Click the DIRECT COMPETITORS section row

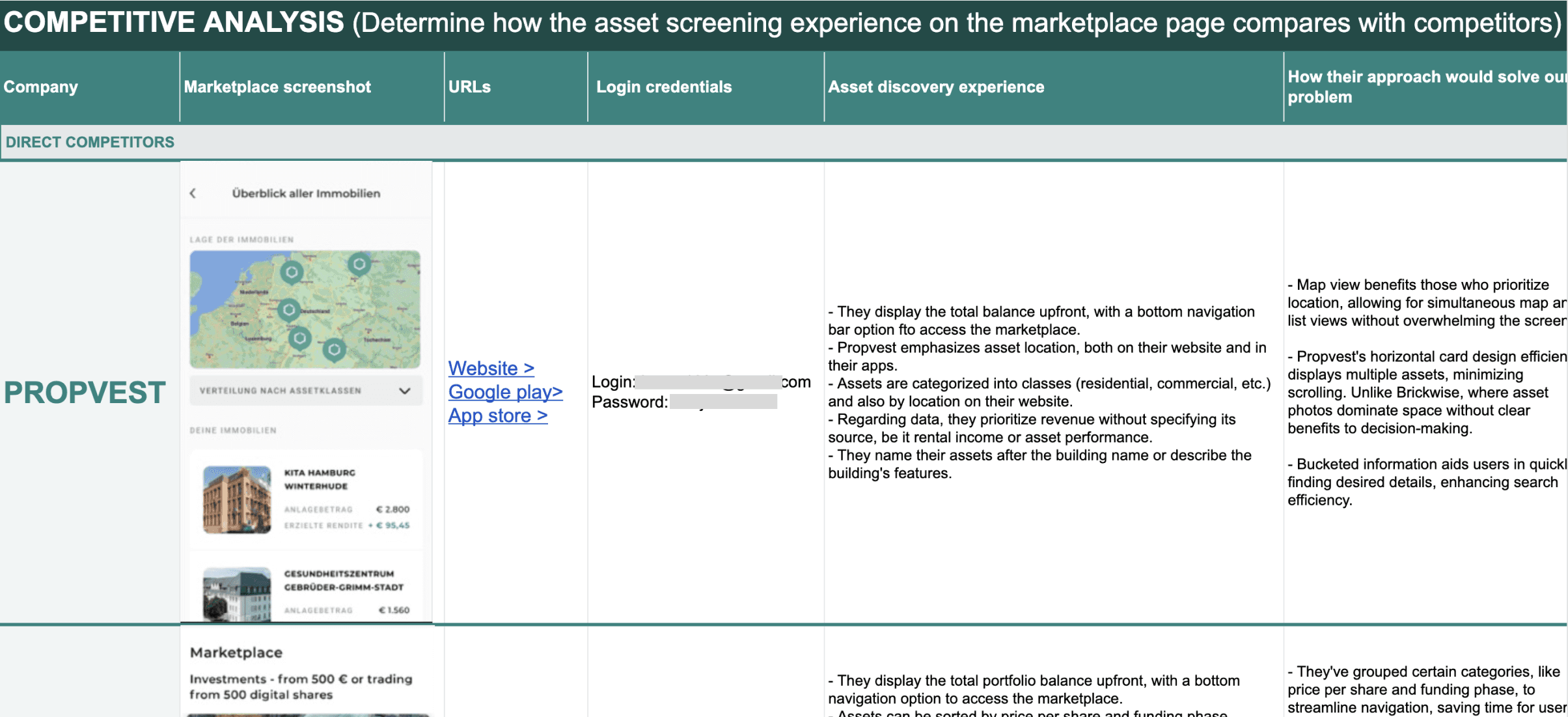click(90, 142)
